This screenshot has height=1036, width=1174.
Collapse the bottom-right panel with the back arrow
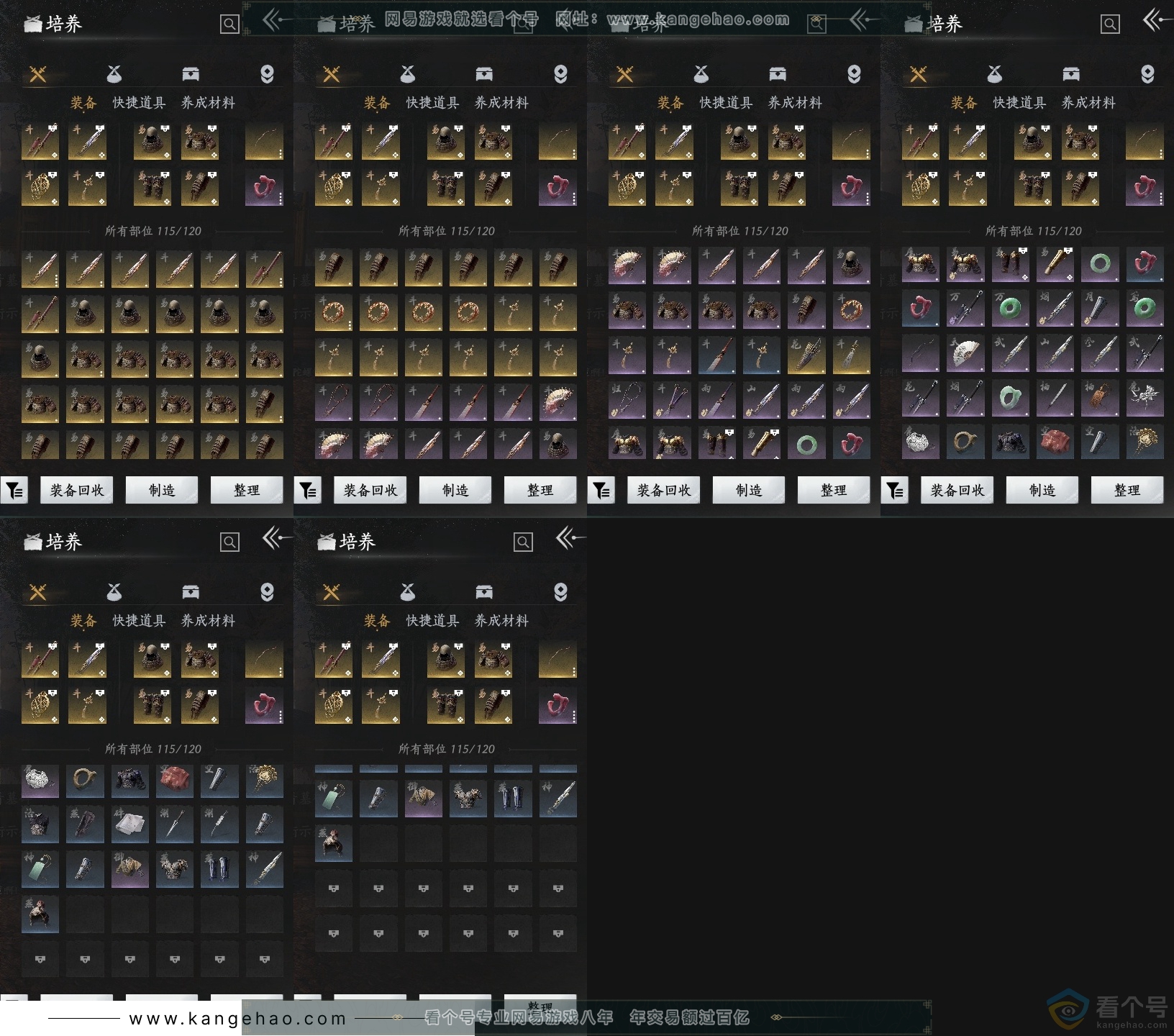click(570, 537)
